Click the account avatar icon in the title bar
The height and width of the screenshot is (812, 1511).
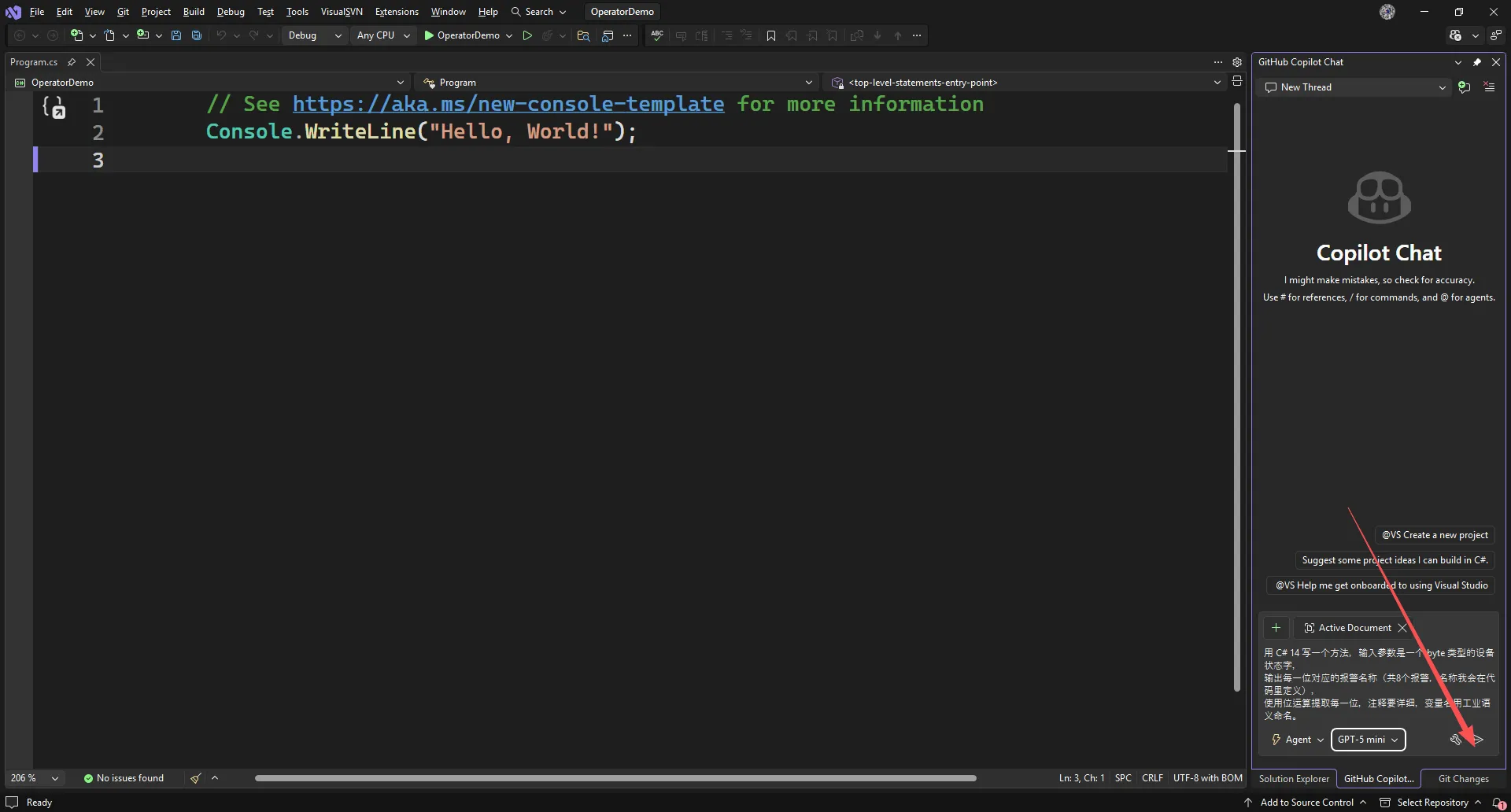(1387, 12)
